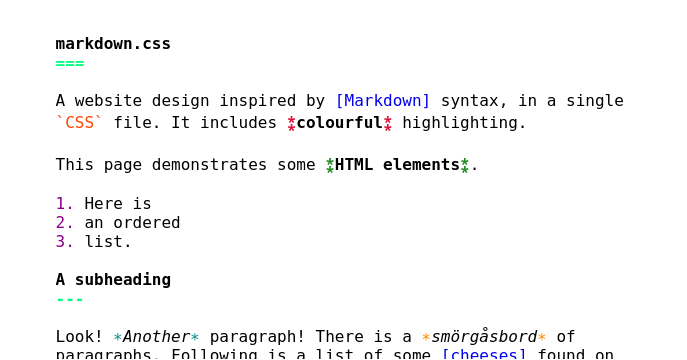Click 'A website design inspired by' text
Screen dimensions: 687x360
tap(190, 101)
